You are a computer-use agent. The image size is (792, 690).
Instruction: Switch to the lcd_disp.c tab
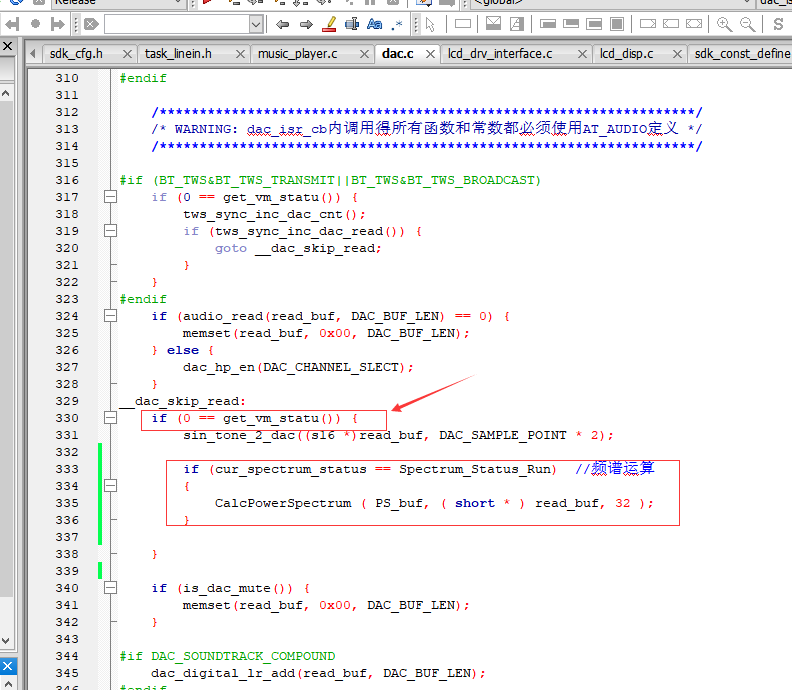click(626, 54)
